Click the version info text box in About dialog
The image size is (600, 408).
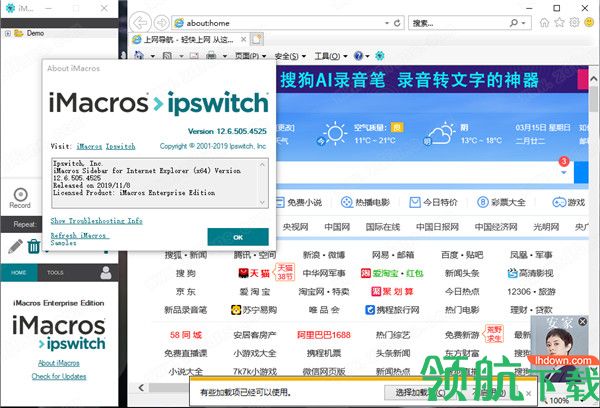click(x=160, y=183)
